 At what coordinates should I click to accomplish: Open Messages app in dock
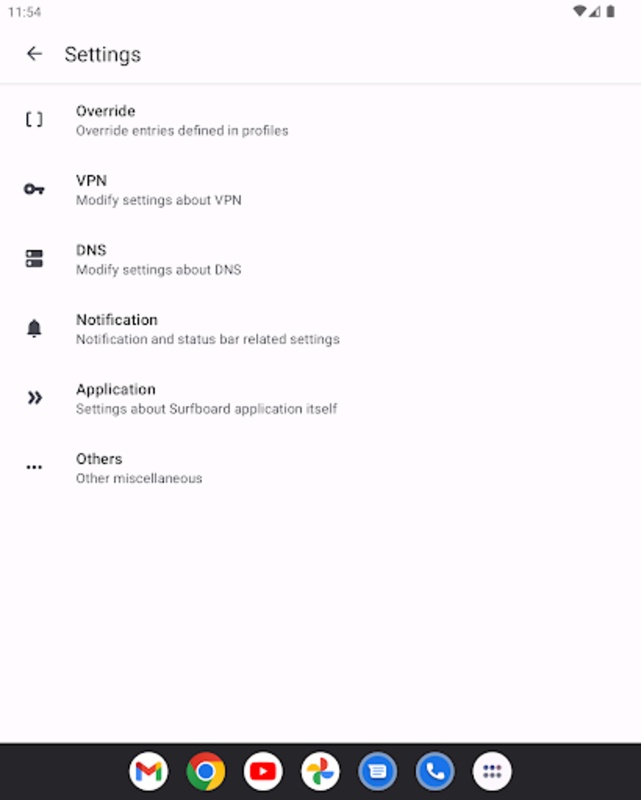coord(378,771)
